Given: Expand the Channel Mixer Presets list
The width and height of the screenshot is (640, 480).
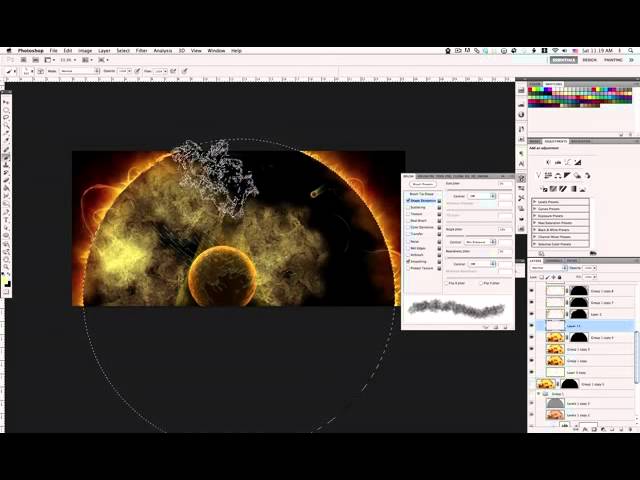Looking at the screenshot, I should (535, 237).
